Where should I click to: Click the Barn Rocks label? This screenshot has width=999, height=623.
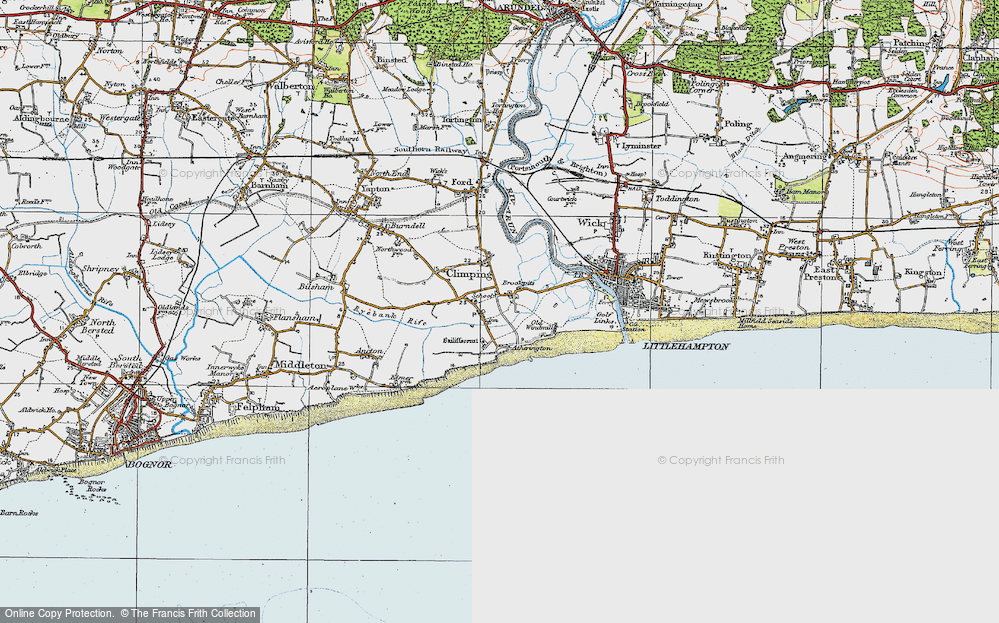pos(18,513)
